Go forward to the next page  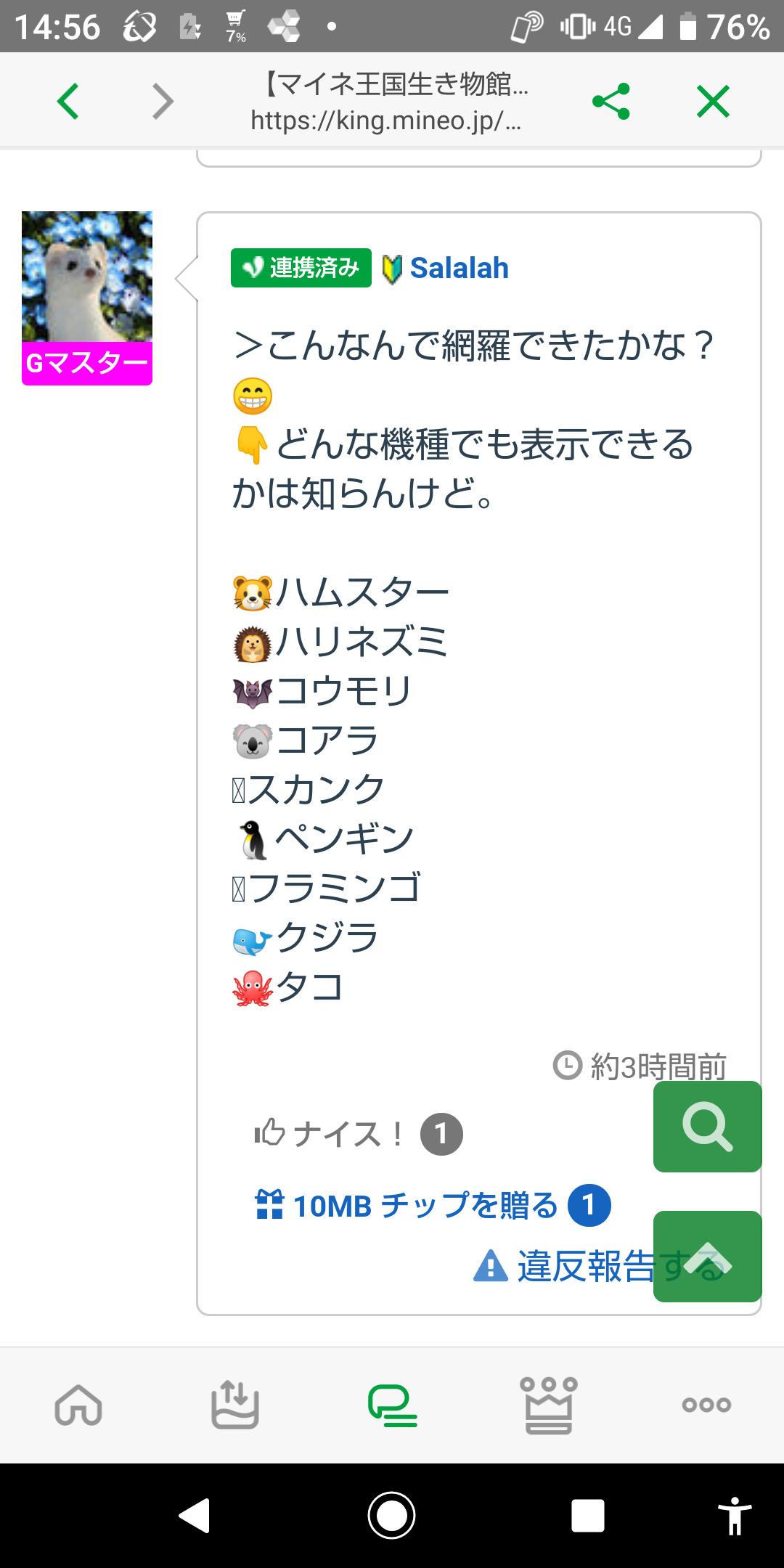[163, 101]
